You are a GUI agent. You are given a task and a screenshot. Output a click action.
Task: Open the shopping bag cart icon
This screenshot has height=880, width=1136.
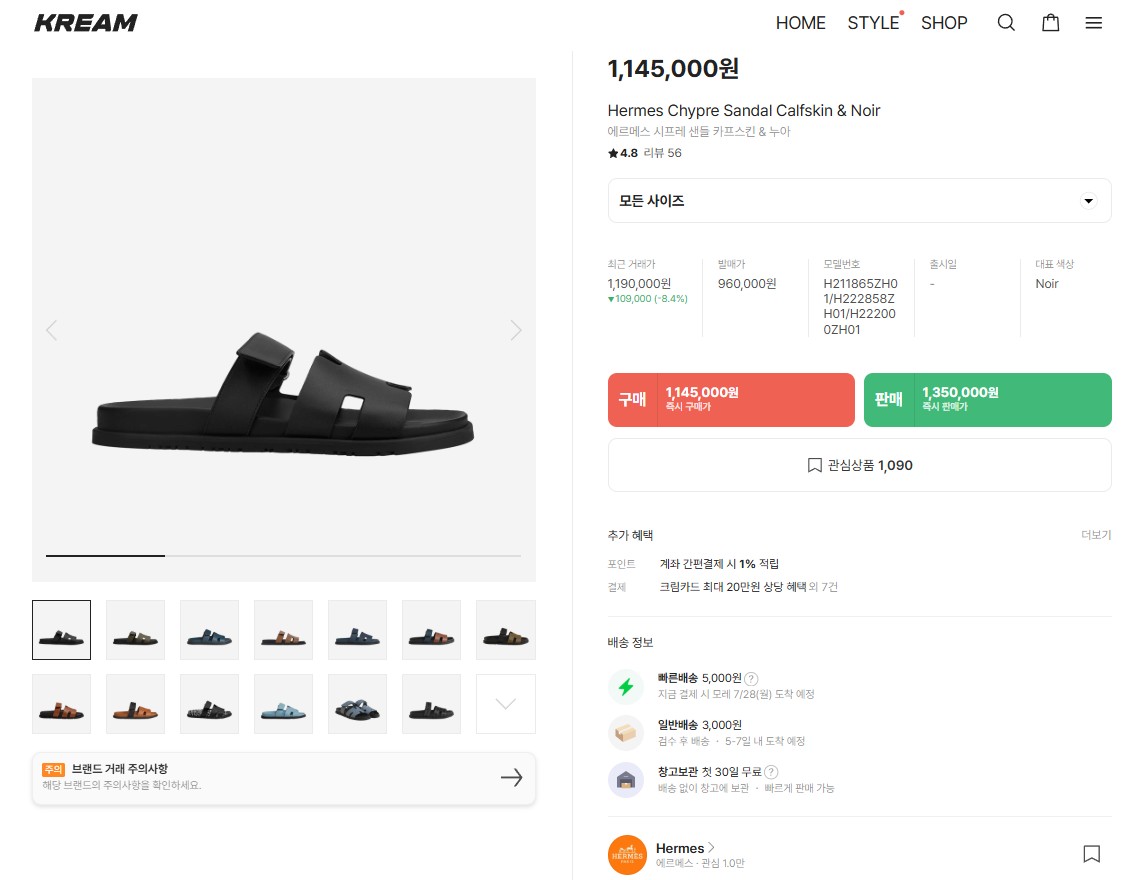pyautogui.click(x=1050, y=23)
